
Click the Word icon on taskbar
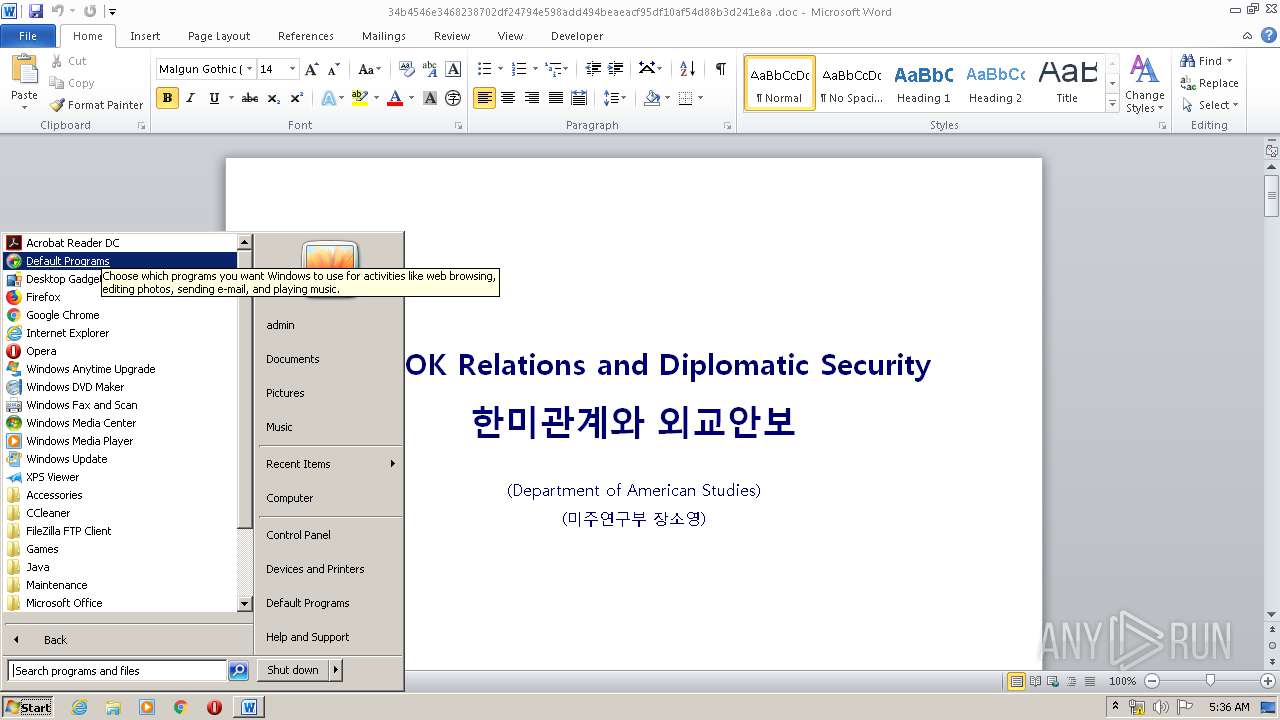click(249, 707)
